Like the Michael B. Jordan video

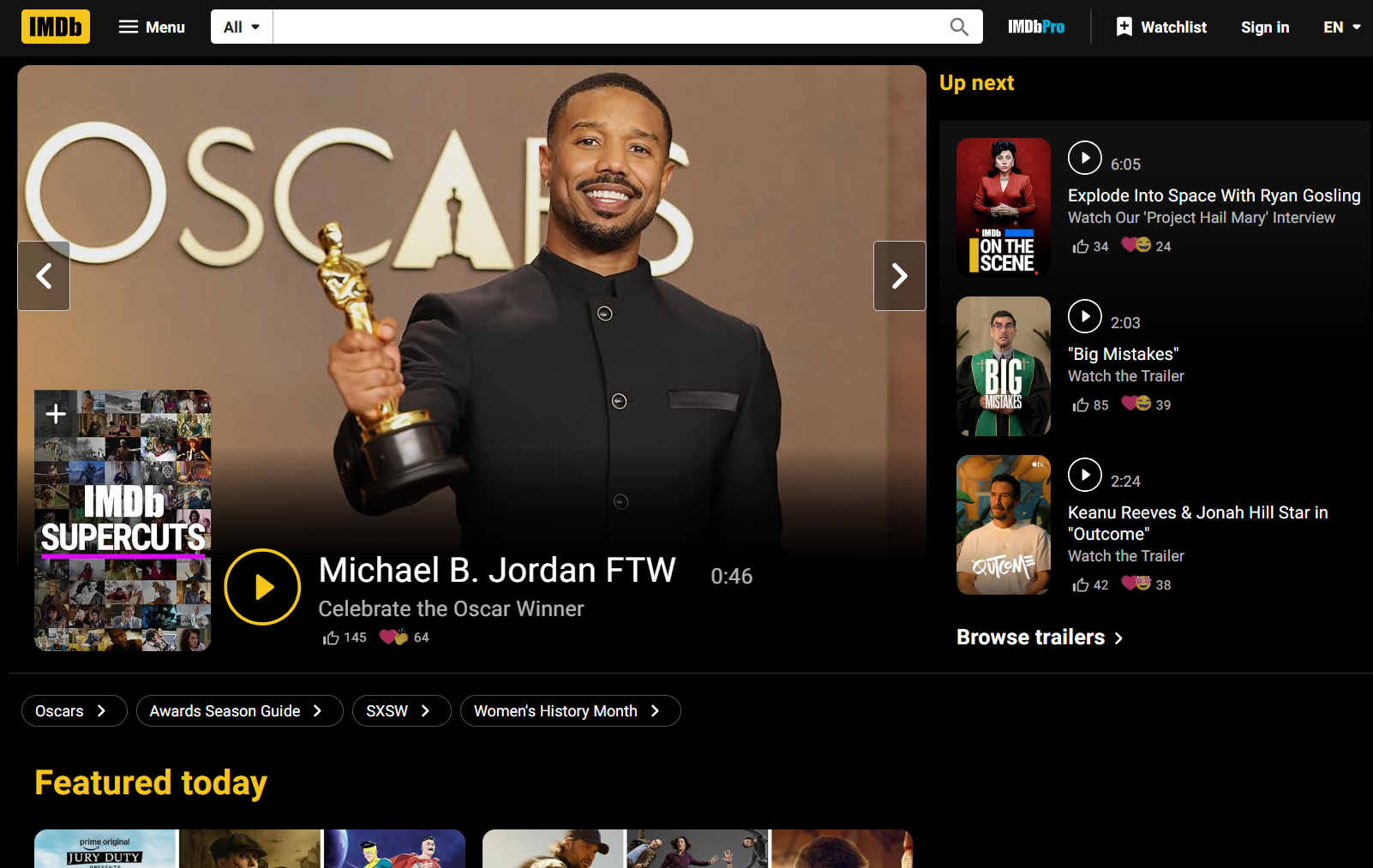pos(332,638)
